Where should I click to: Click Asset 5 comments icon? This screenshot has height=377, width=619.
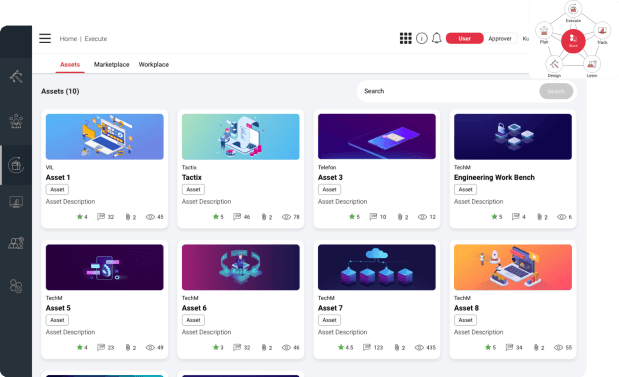point(101,347)
